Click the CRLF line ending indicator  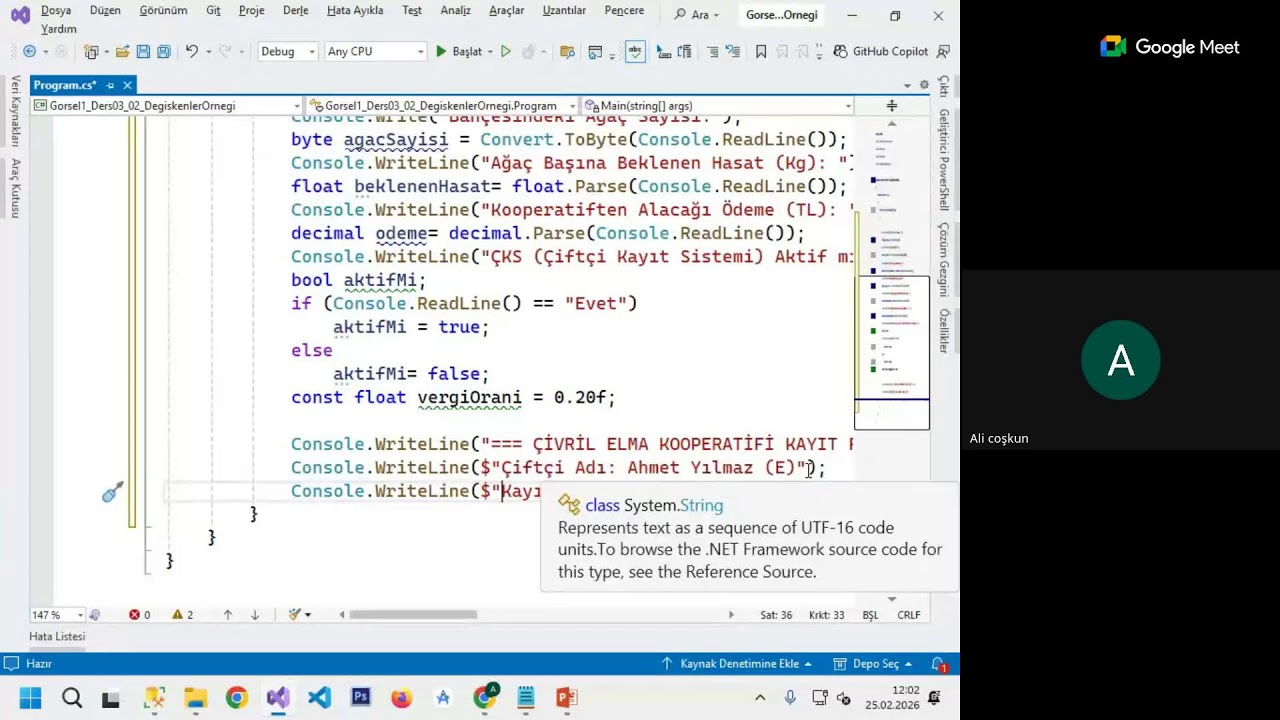[909, 615]
